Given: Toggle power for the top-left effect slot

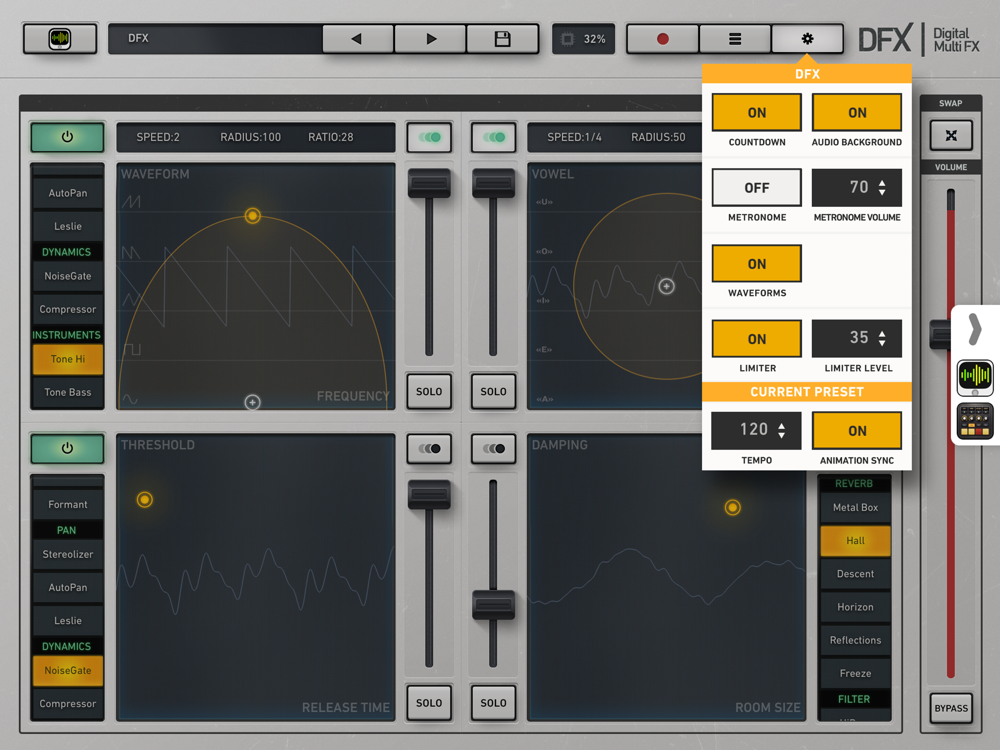Looking at the screenshot, I should 67,137.
